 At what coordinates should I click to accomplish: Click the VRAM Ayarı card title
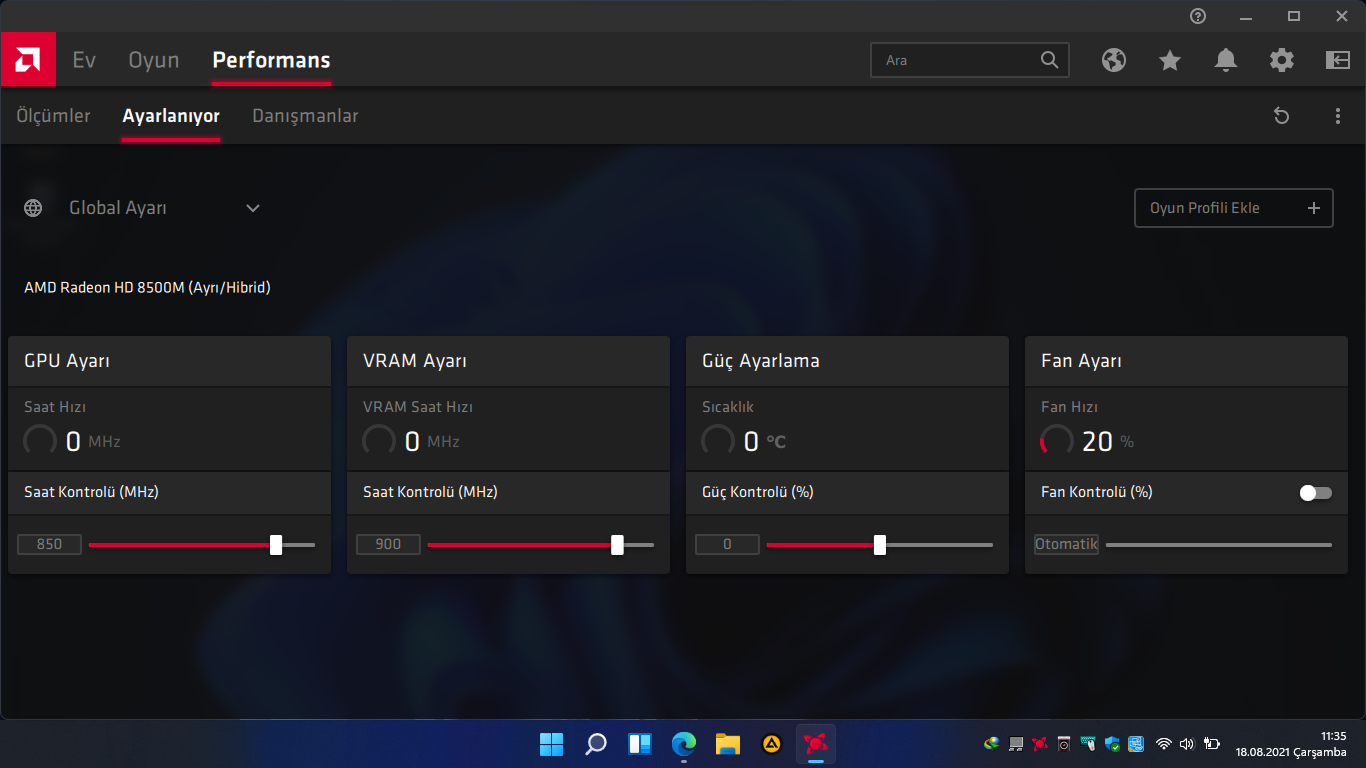(415, 361)
